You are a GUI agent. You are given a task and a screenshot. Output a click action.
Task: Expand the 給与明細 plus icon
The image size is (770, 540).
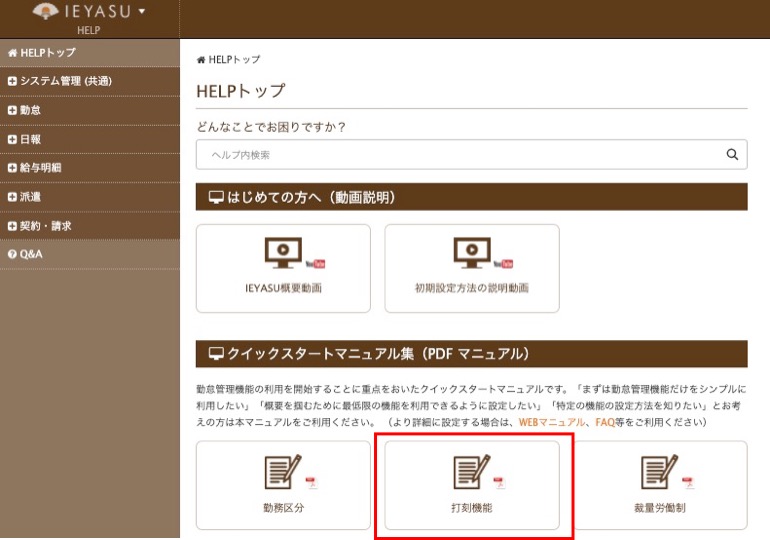point(12,168)
